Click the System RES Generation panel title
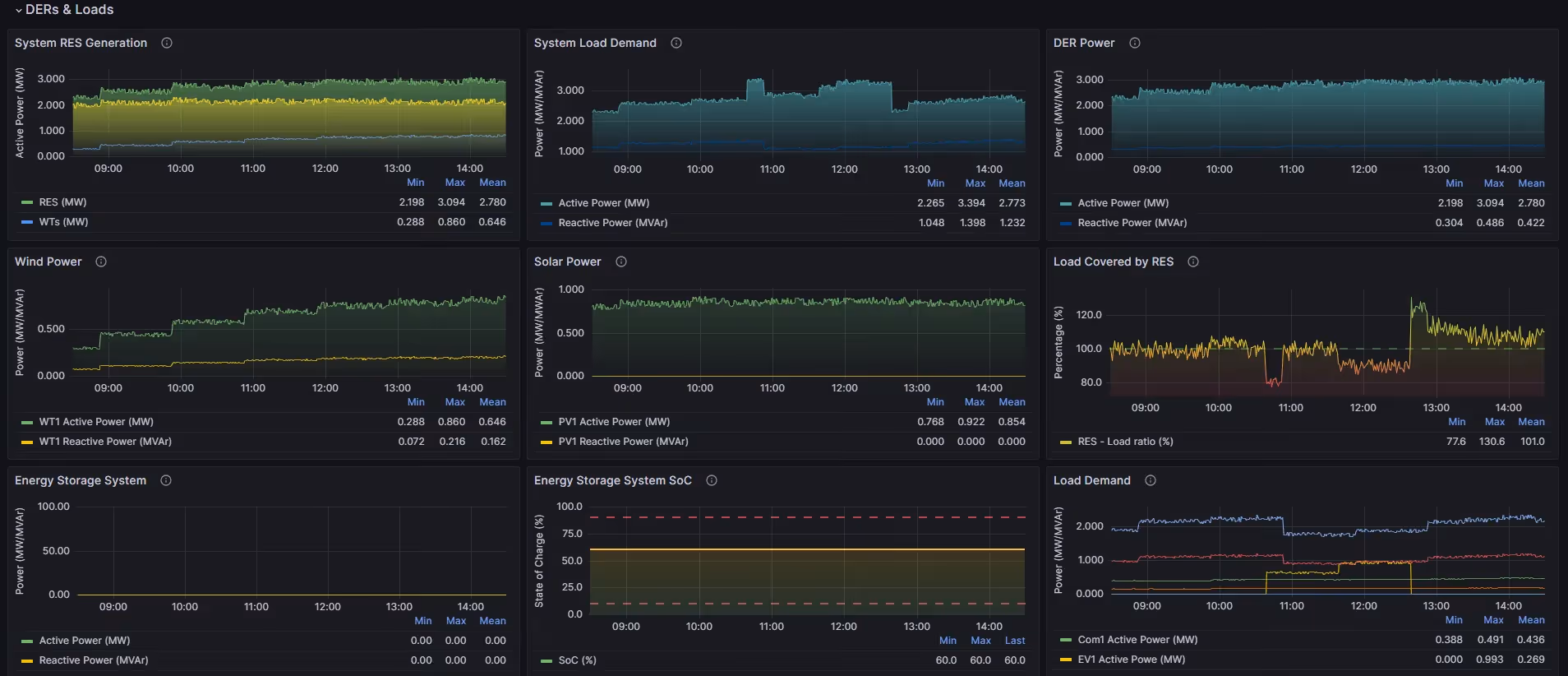 [81, 43]
